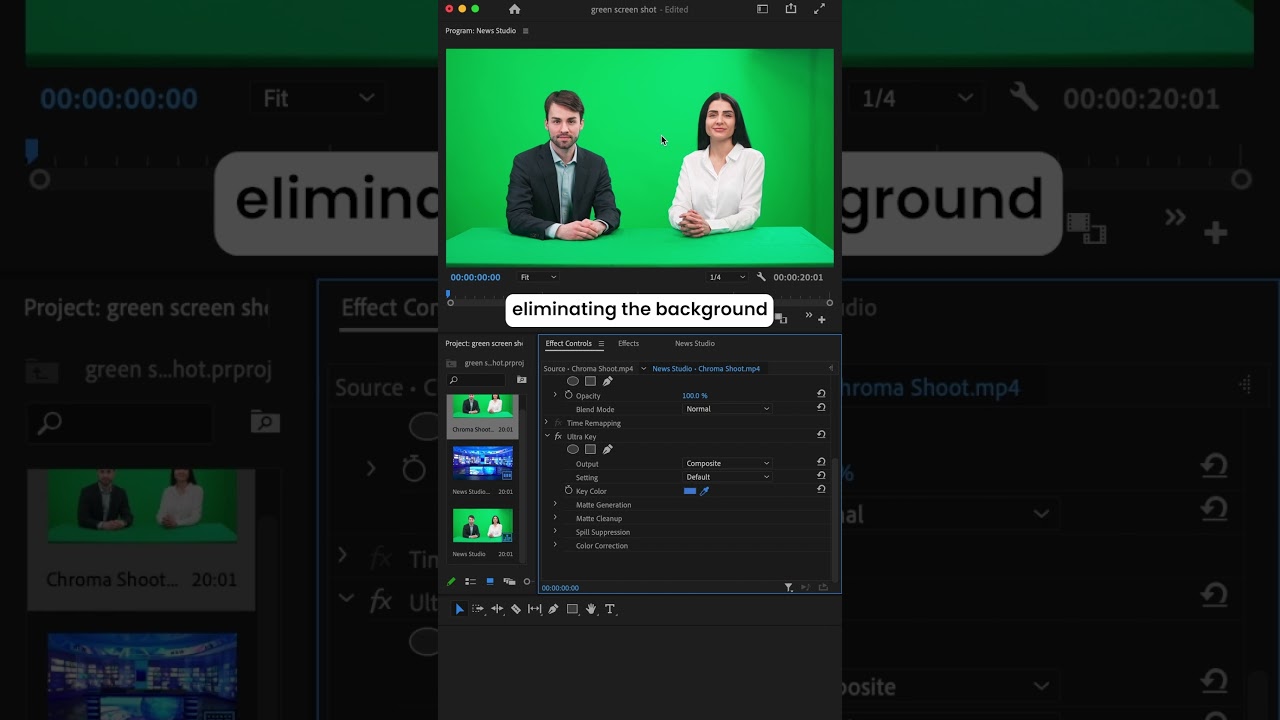This screenshot has width=1280, height=720.
Task: Open source clip dropdown arrow beside Chroma Shoot.mp4
Action: pyautogui.click(x=643, y=368)
